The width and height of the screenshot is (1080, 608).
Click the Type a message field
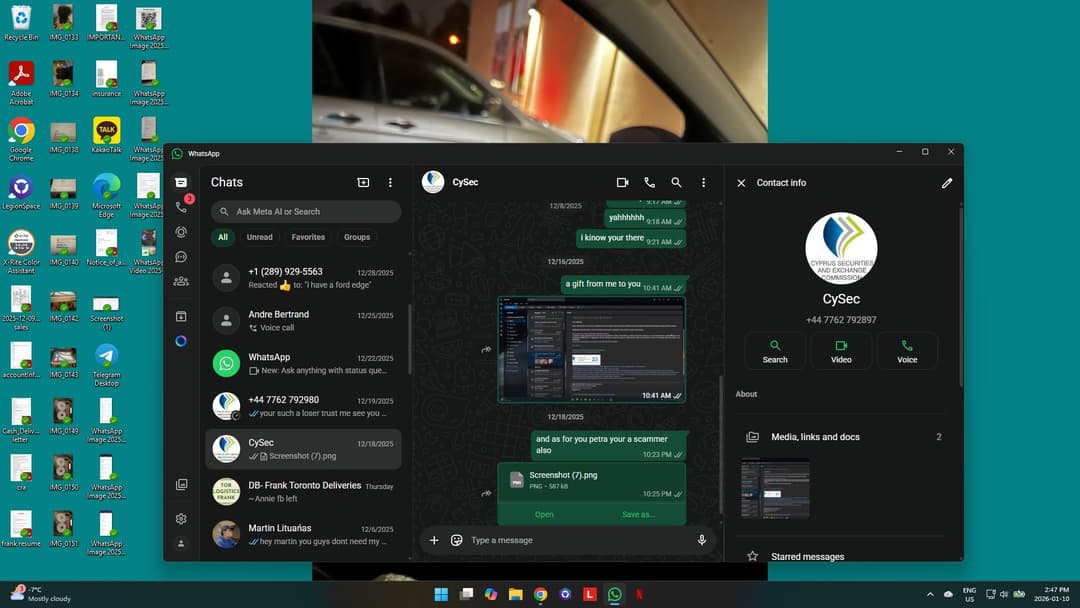(579, 541)
